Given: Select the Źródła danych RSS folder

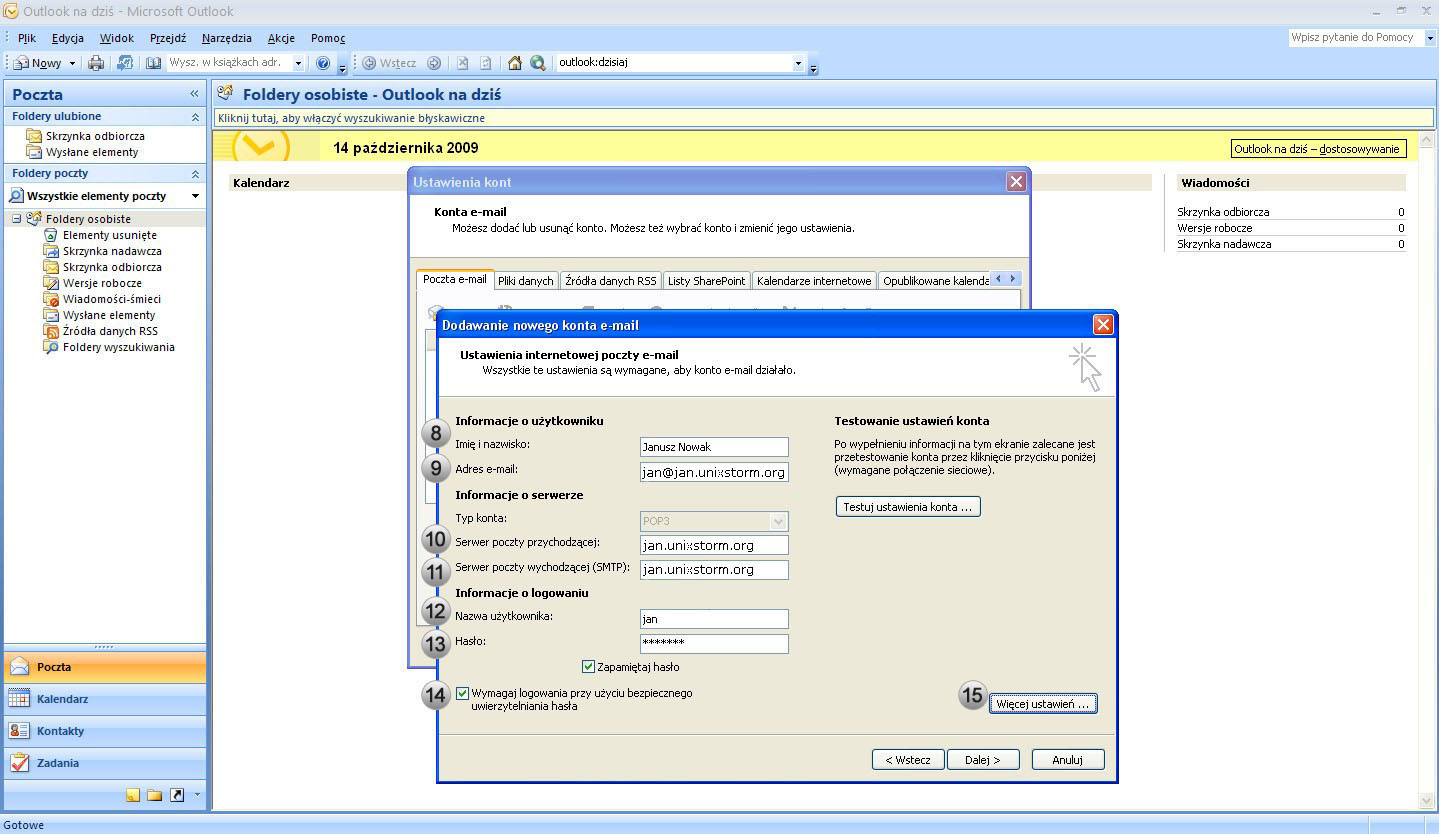Looking at the screenshot, I should pyautogui.click(x=110, y=331).
